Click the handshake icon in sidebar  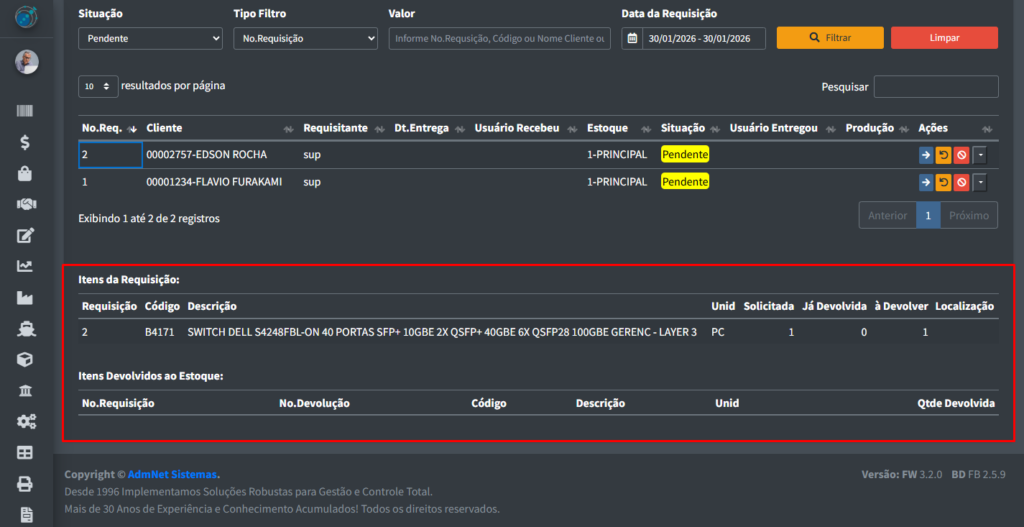(26, 204)
